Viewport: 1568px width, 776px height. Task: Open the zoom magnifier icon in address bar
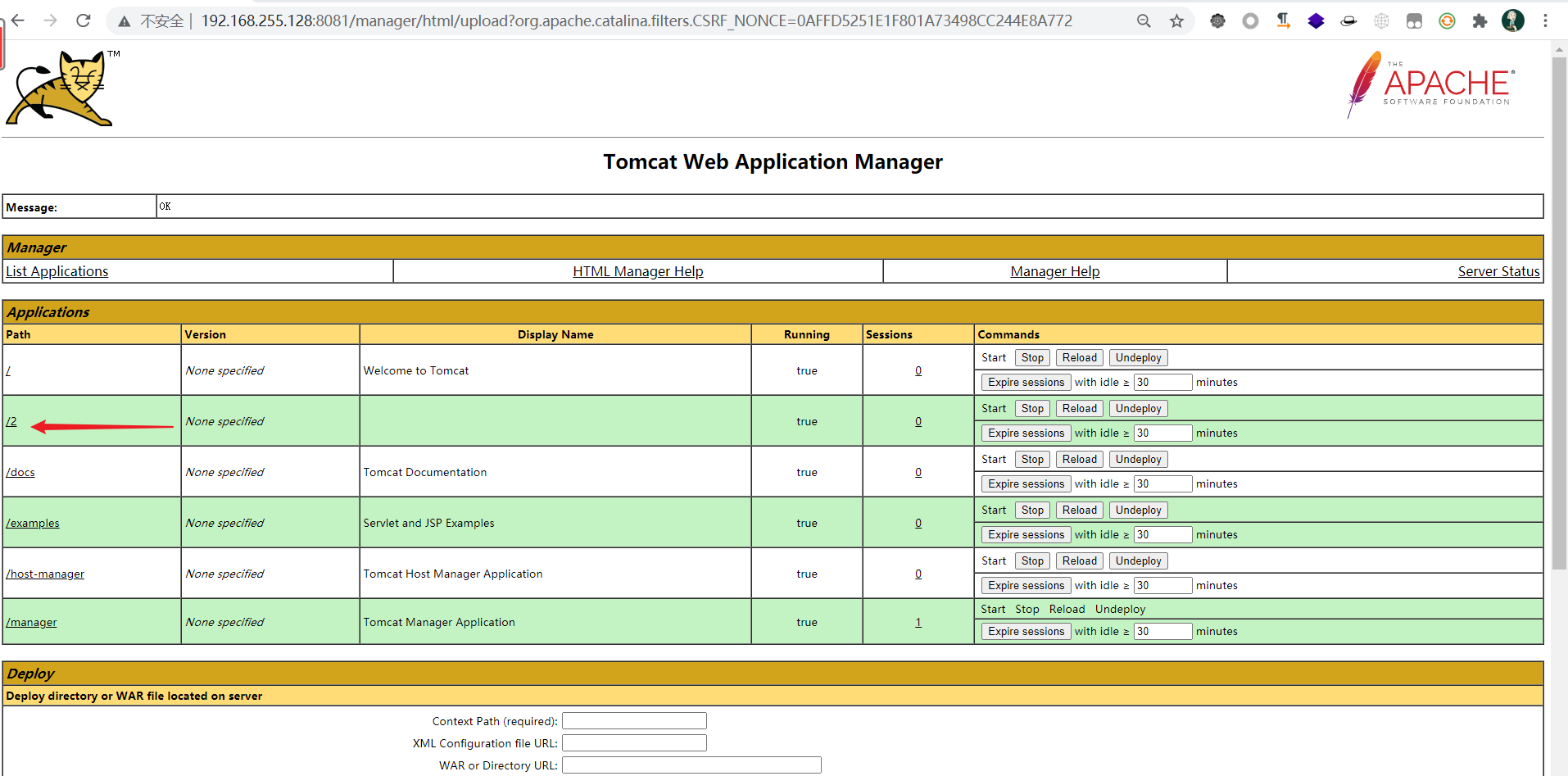click(1144, 21)
